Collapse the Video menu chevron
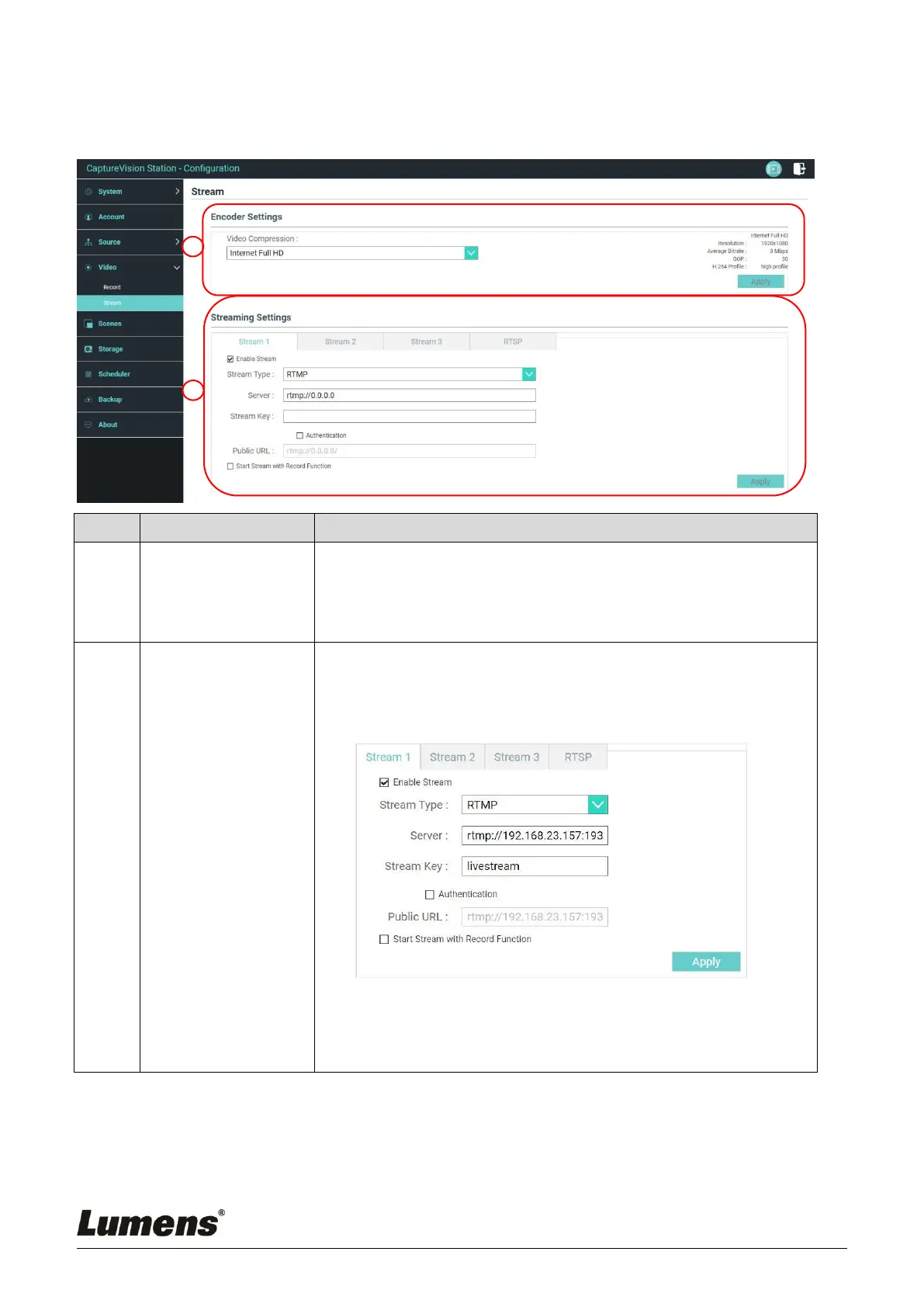 [177, 268]
